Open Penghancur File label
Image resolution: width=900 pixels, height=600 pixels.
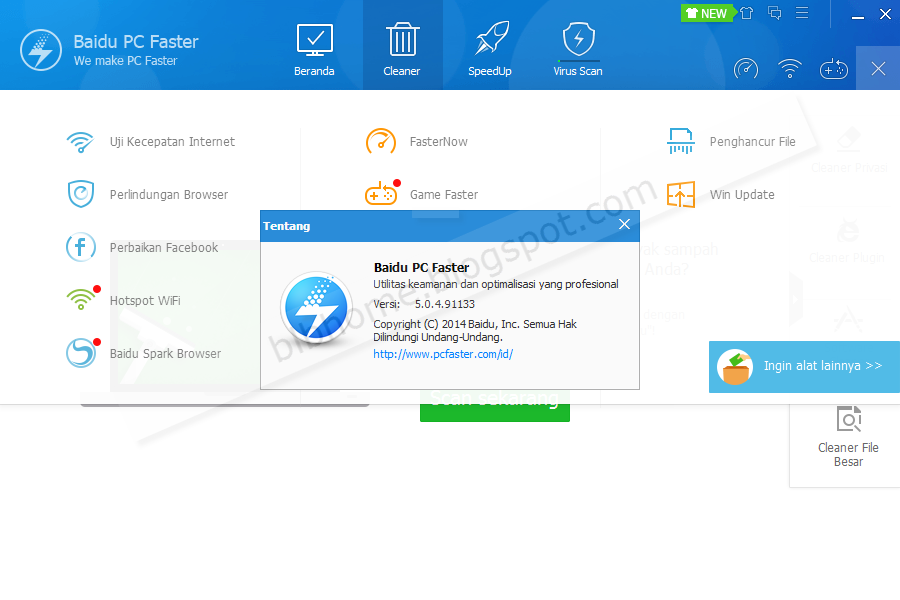752,142
